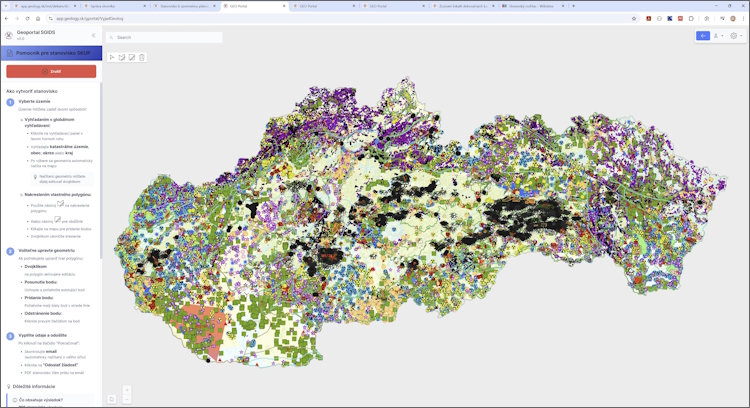
Task: Zoom out the map with minus
Action: tap(127, 399)
